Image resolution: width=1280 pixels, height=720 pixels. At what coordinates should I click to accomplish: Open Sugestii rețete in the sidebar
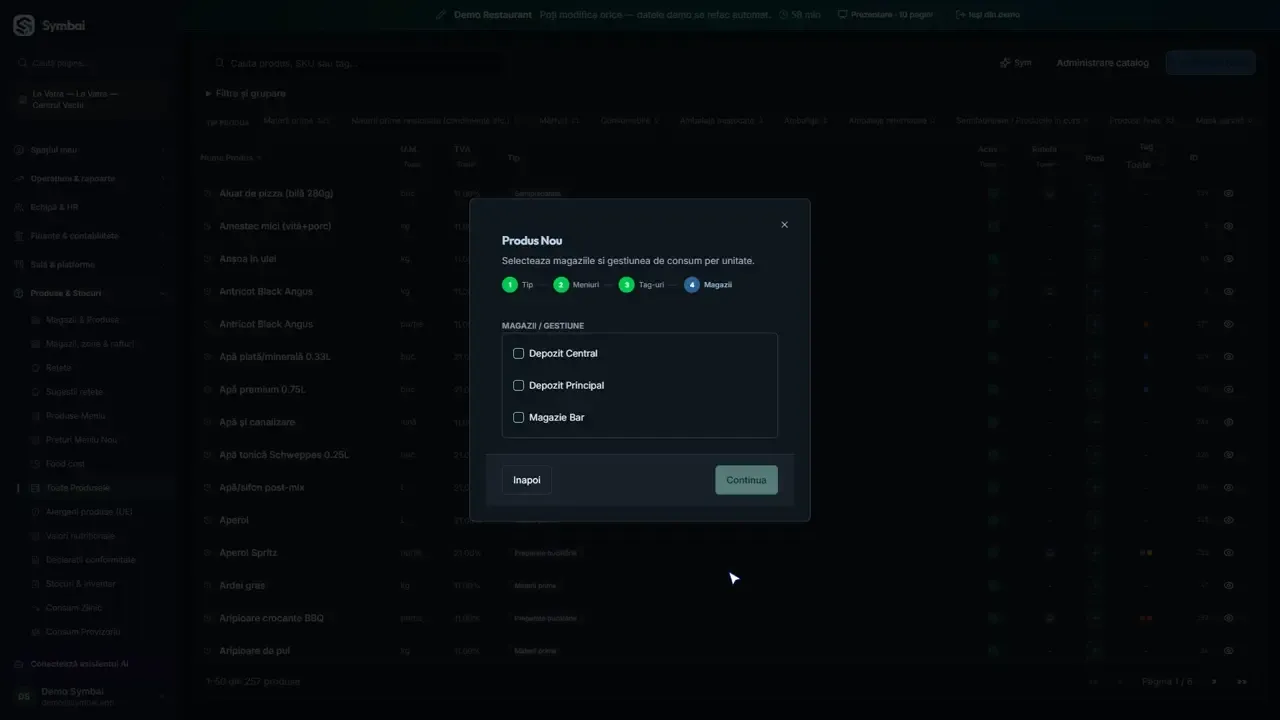click(x=75, y=392)
